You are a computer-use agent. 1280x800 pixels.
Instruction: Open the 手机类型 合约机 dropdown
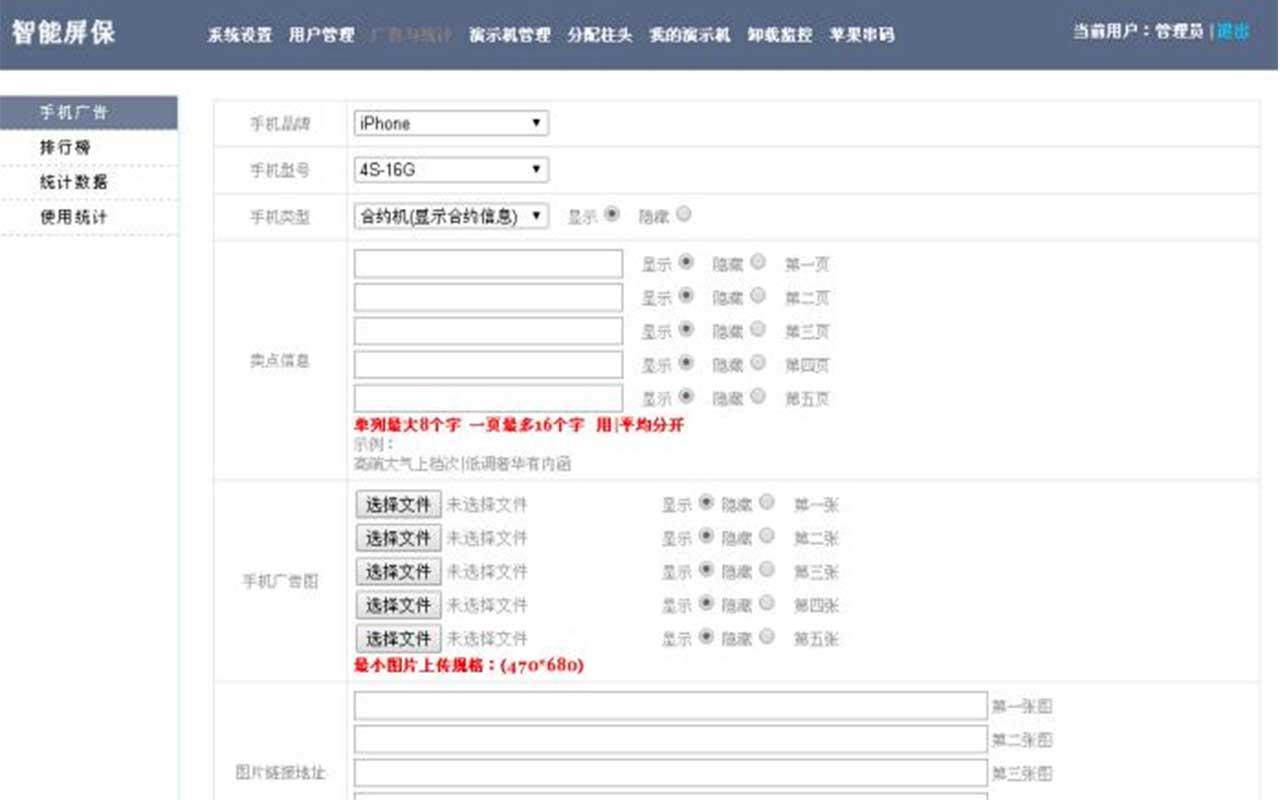point(450,216)
